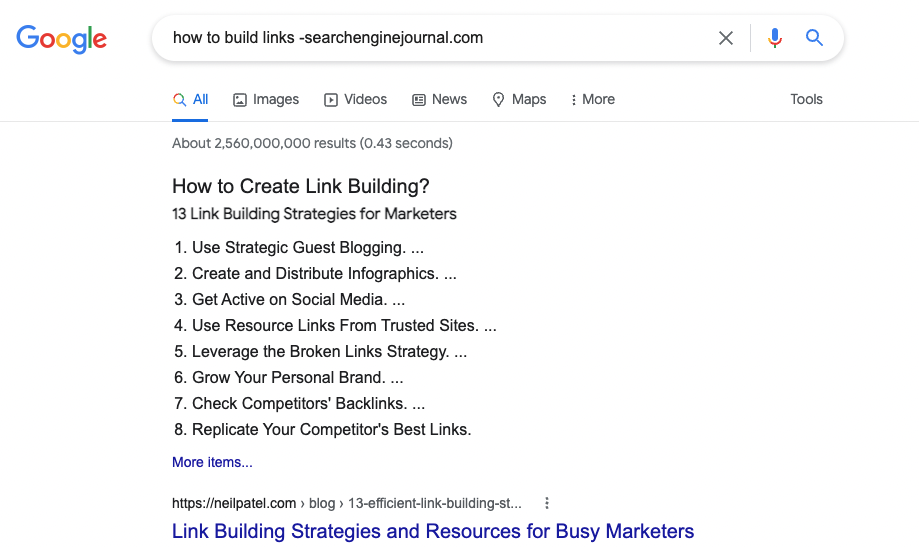Viewport: 919px width, 547px height.
Task: Click the 'About 2,560,000,000 results' stats text
Action: (x=312, y=144)
